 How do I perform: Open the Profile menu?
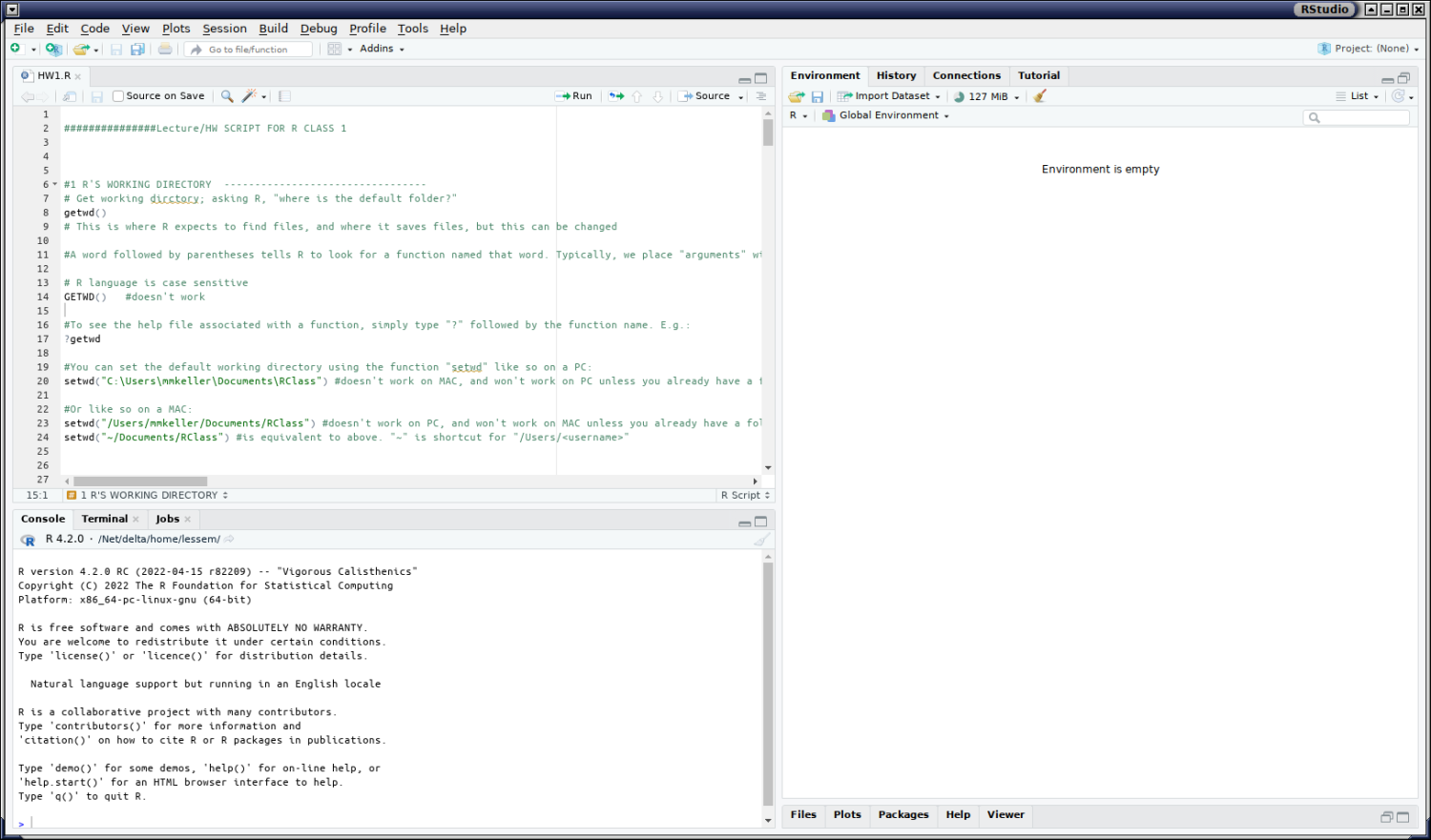pos(367,29)
